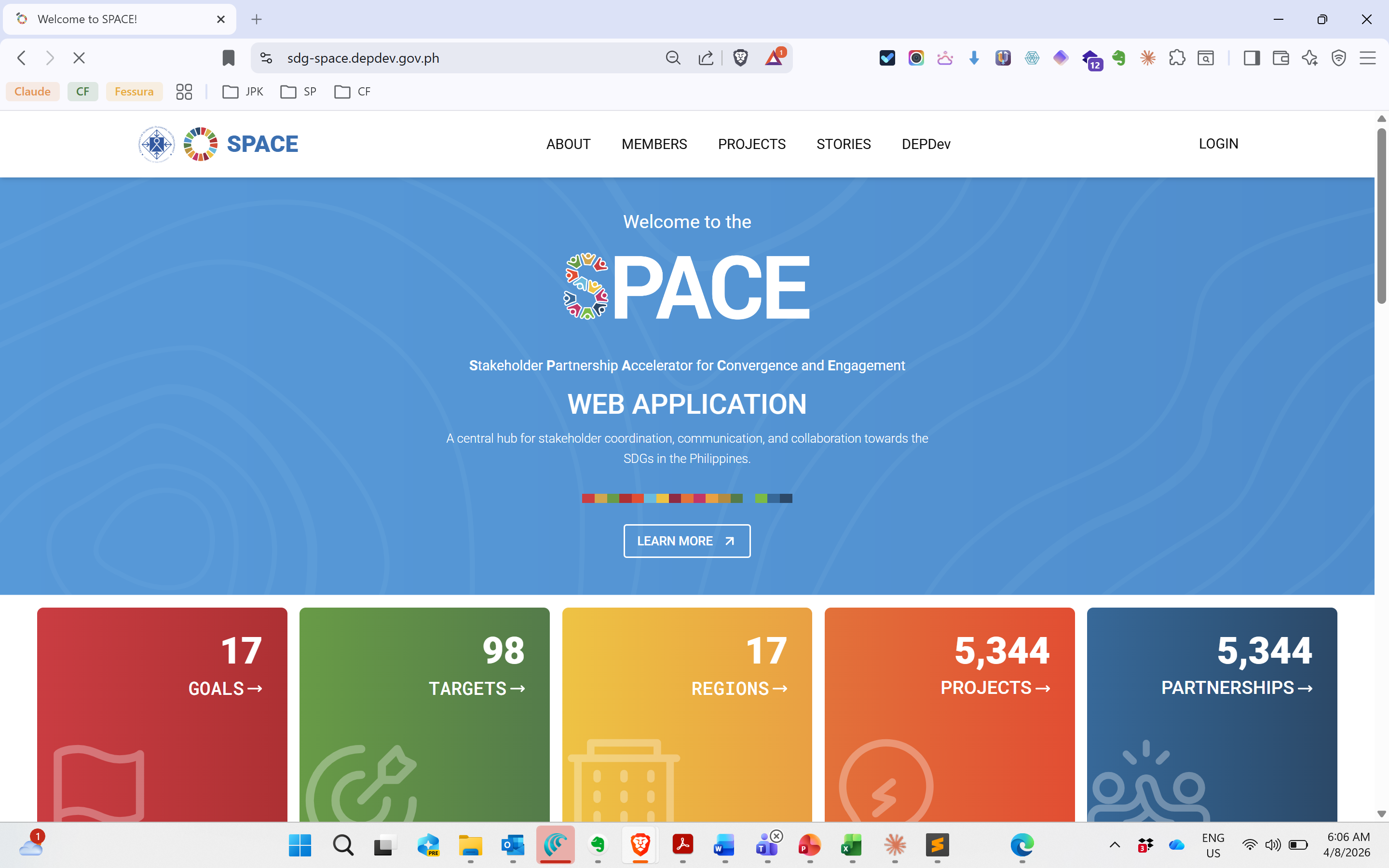Go back with the browser back arrow
1389x868 pixels.
pyautogui.click(x=22, y=58)
